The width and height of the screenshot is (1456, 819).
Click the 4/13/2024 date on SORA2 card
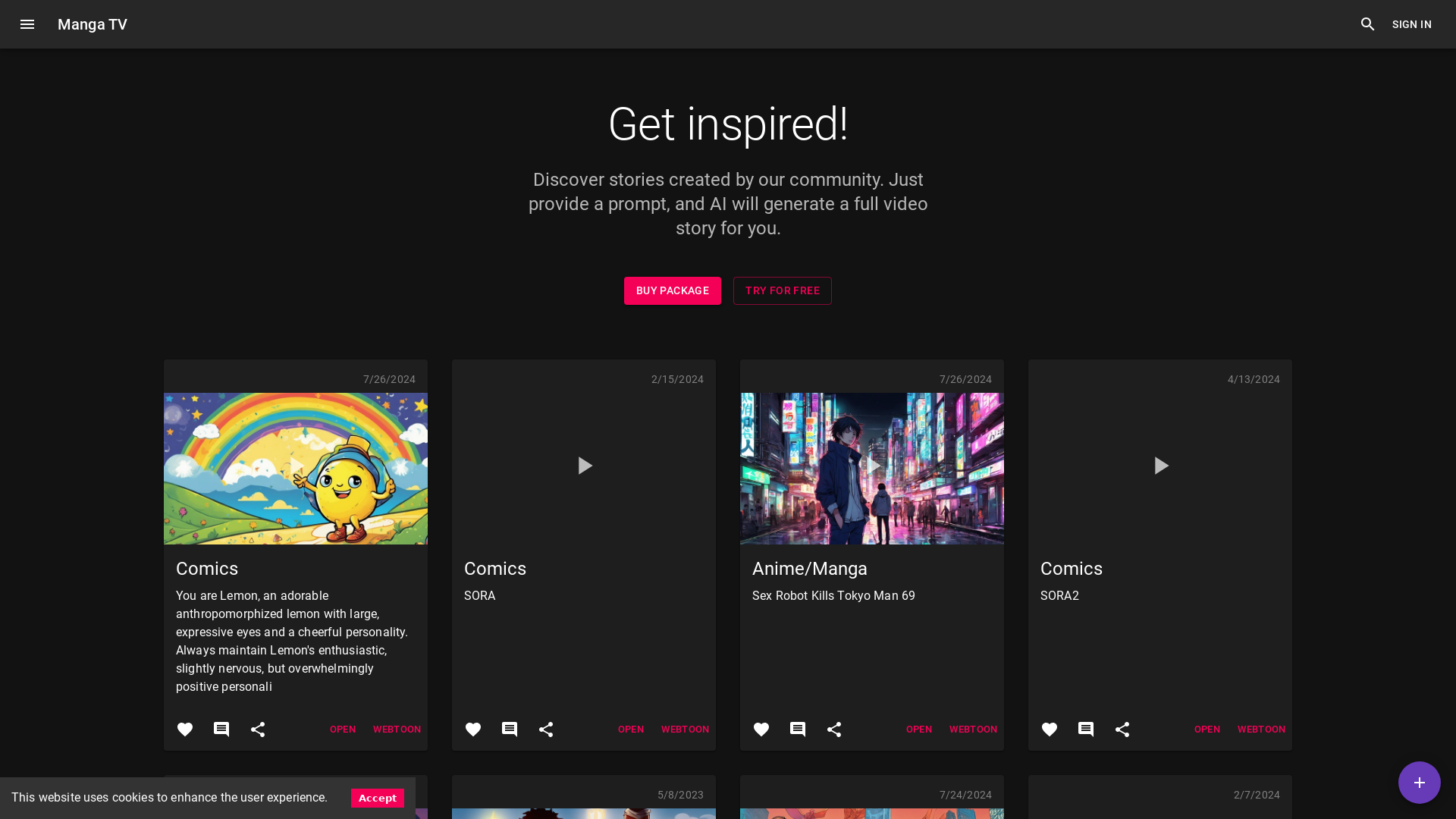click(1254, 379)
